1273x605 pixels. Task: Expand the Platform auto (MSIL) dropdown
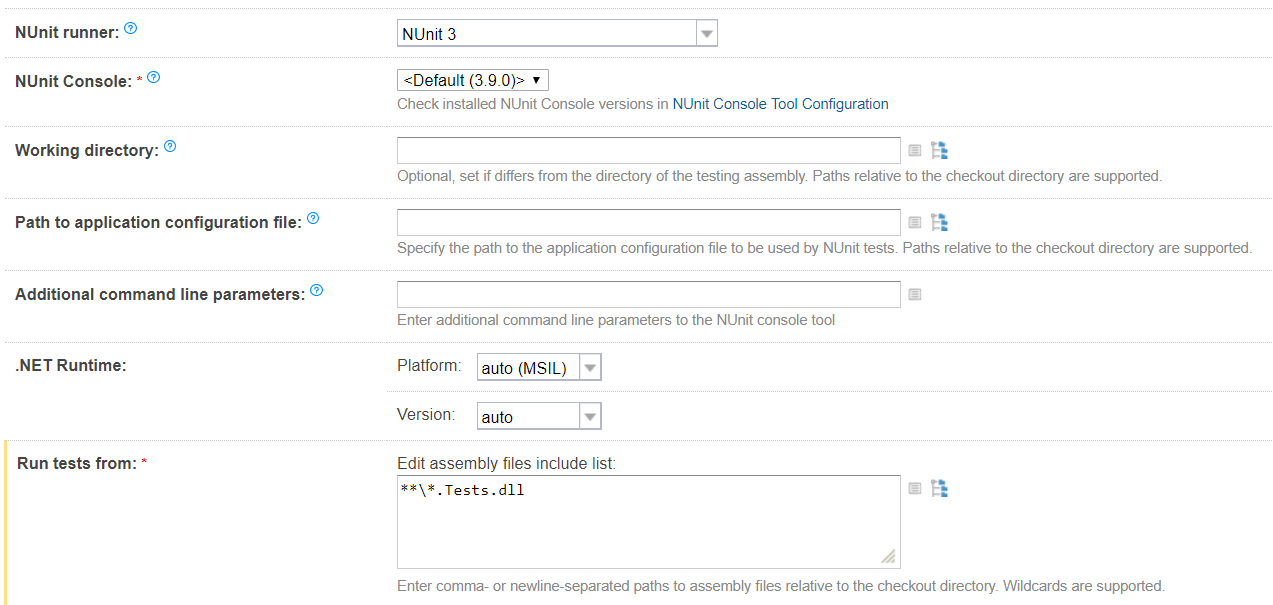[590, 369]
